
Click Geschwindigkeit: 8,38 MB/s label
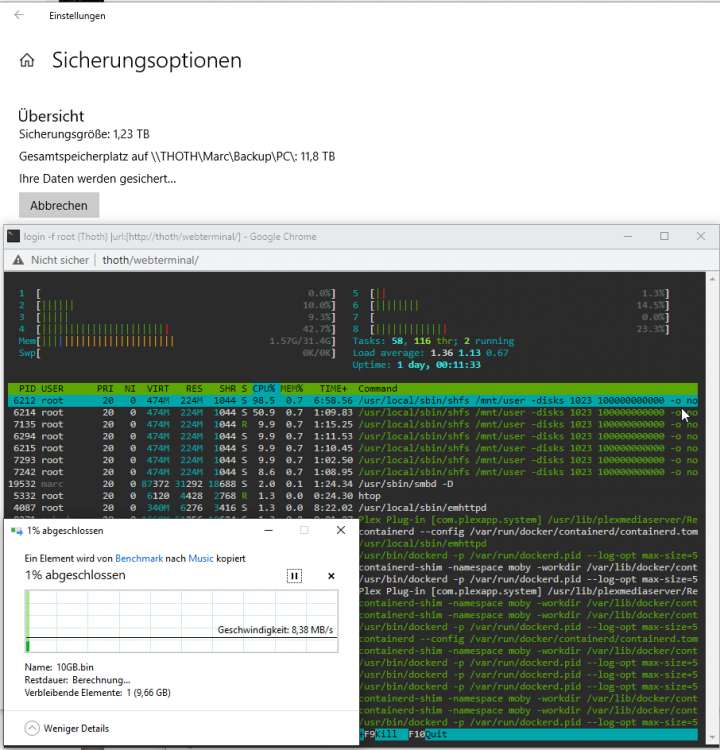pyautogui.click(x=275, y=629)
